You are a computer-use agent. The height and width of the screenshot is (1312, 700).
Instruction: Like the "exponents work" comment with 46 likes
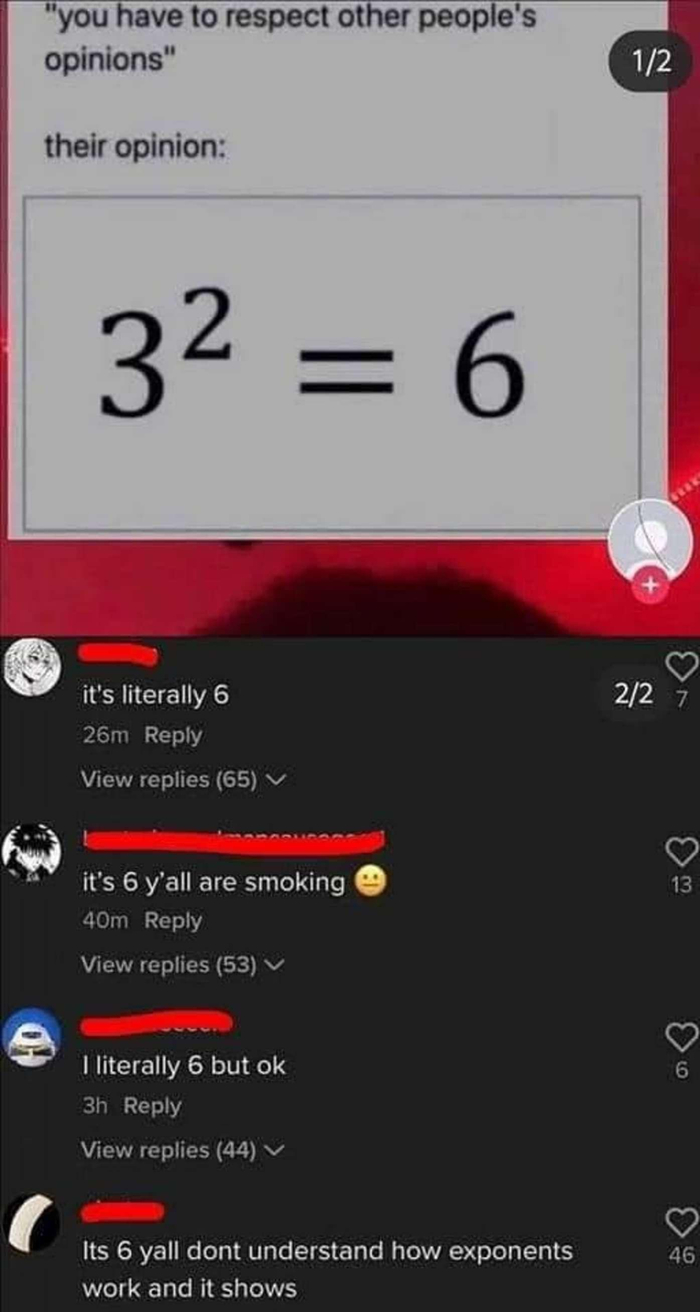tap(679, 1222)
